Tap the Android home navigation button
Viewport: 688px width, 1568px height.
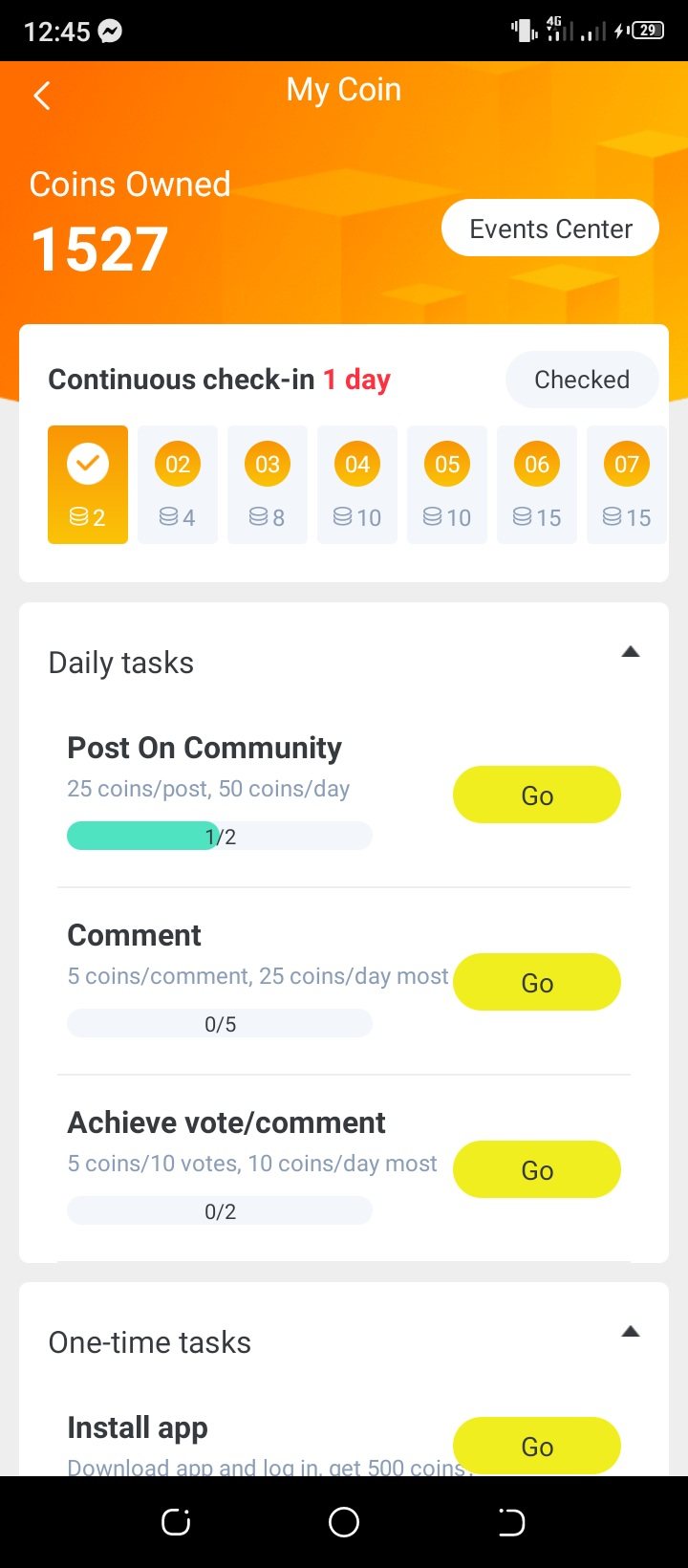(344, 1521)
